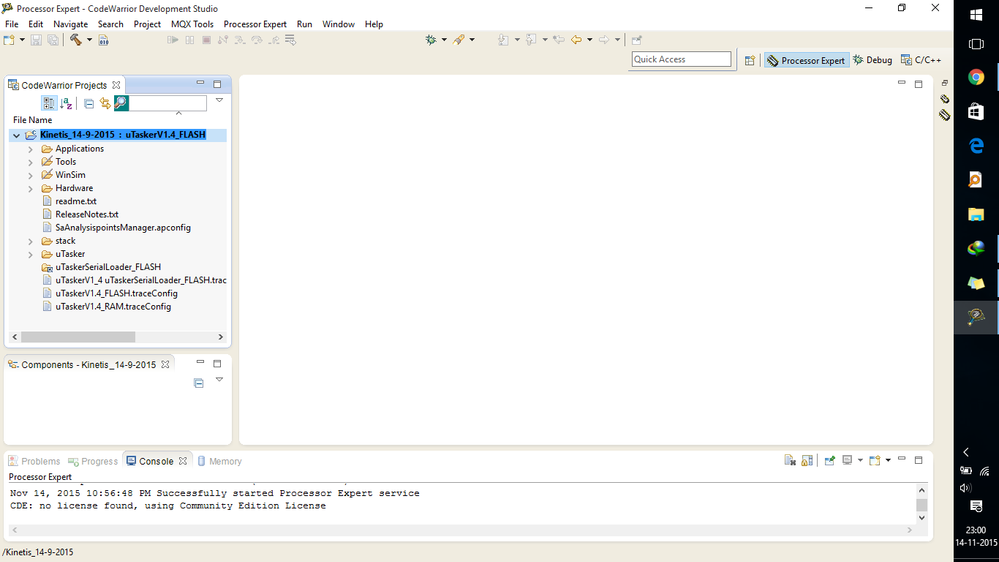This screenshot has width=999, height=562.
Task: Select ReleaseNotes.txt file
Action: coord(87,215)
